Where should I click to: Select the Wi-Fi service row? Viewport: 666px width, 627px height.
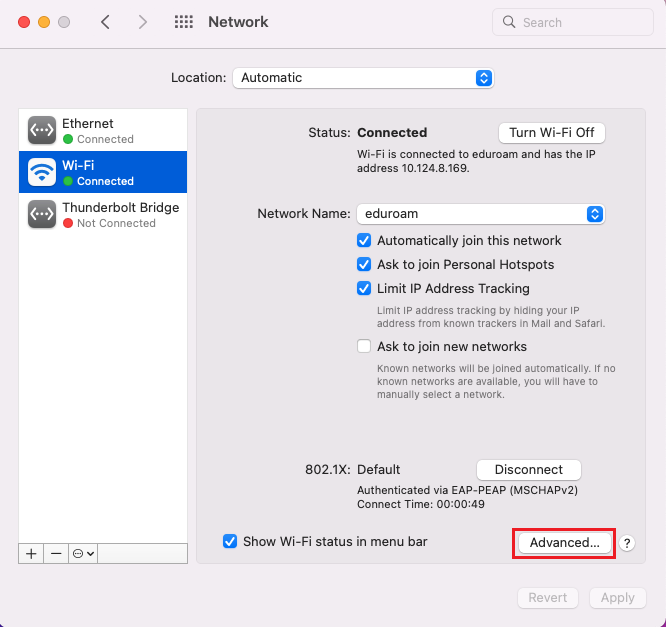[103, 172]
